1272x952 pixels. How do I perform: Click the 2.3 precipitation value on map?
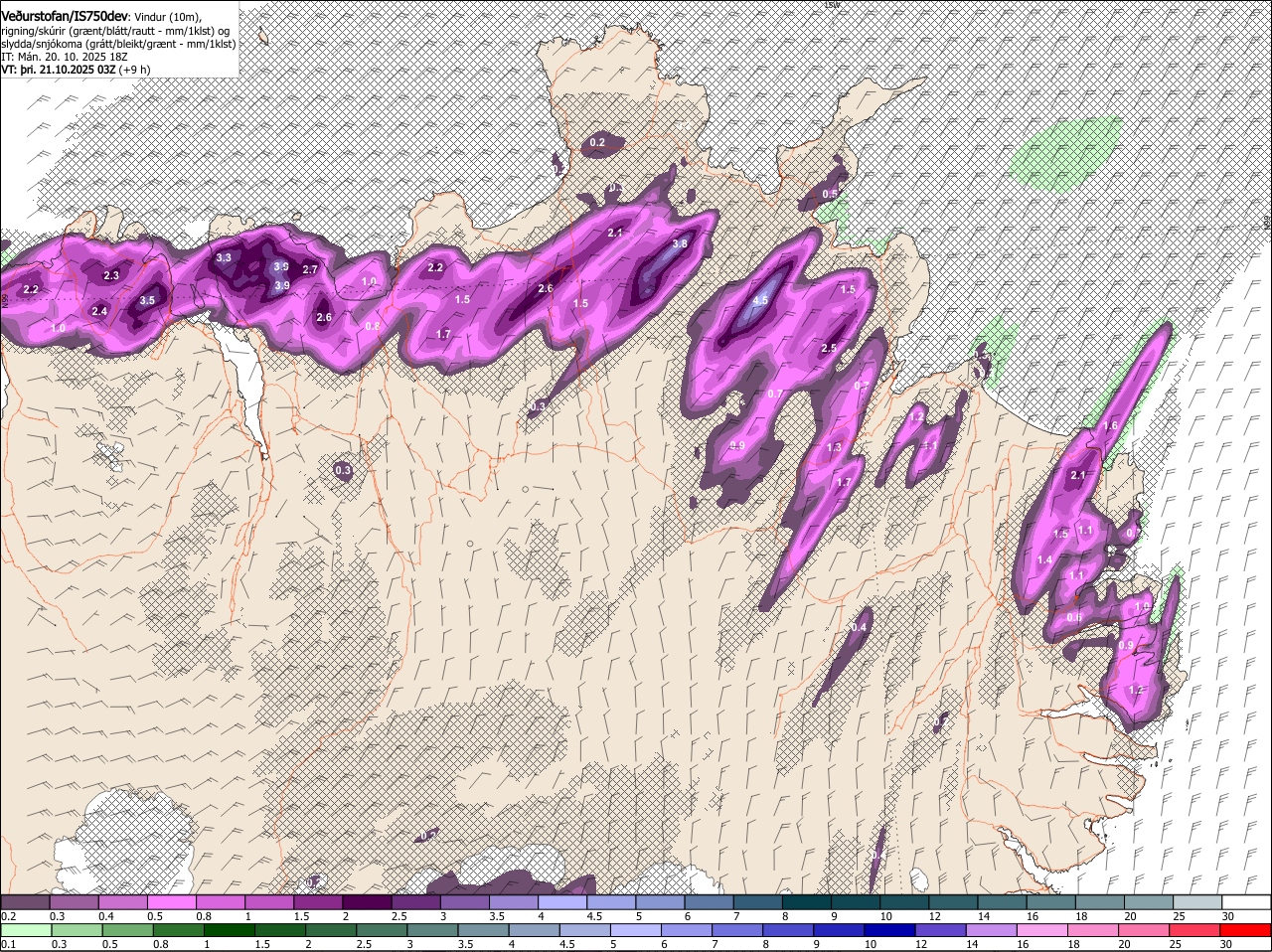point(111,275)
